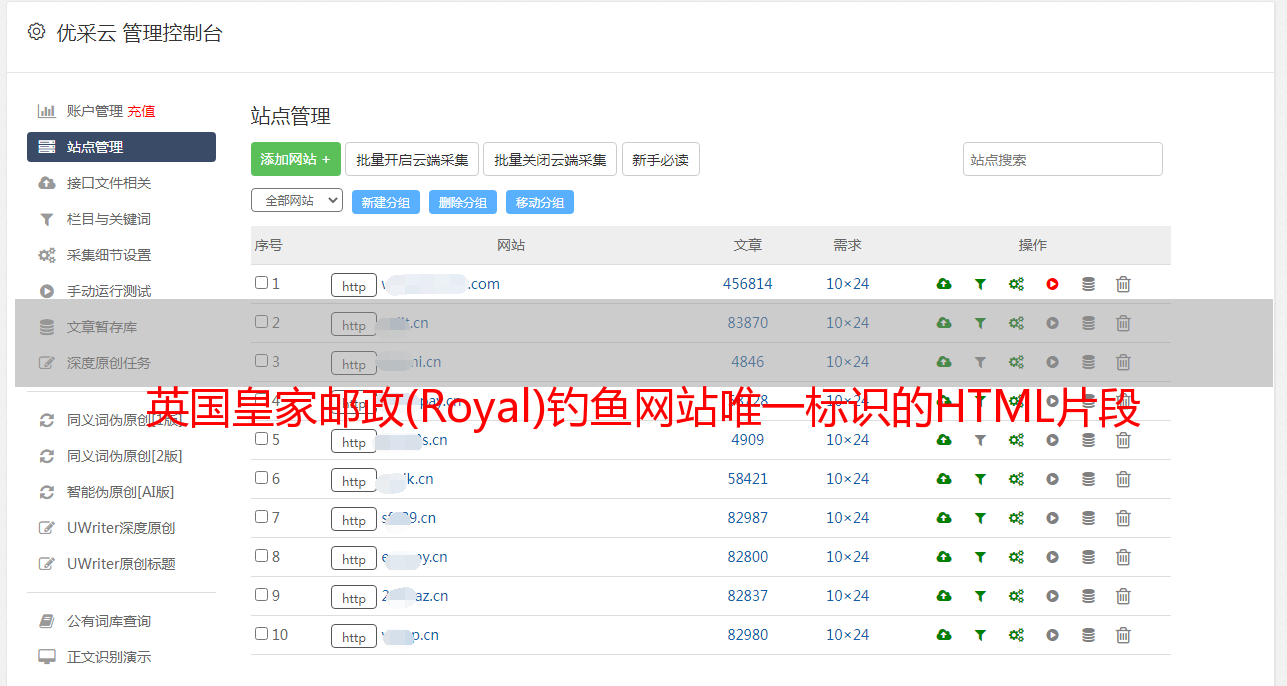Open 公有词库查询 in the sidebar
This screenshot has width=1287, height=686.
point(109,621)
